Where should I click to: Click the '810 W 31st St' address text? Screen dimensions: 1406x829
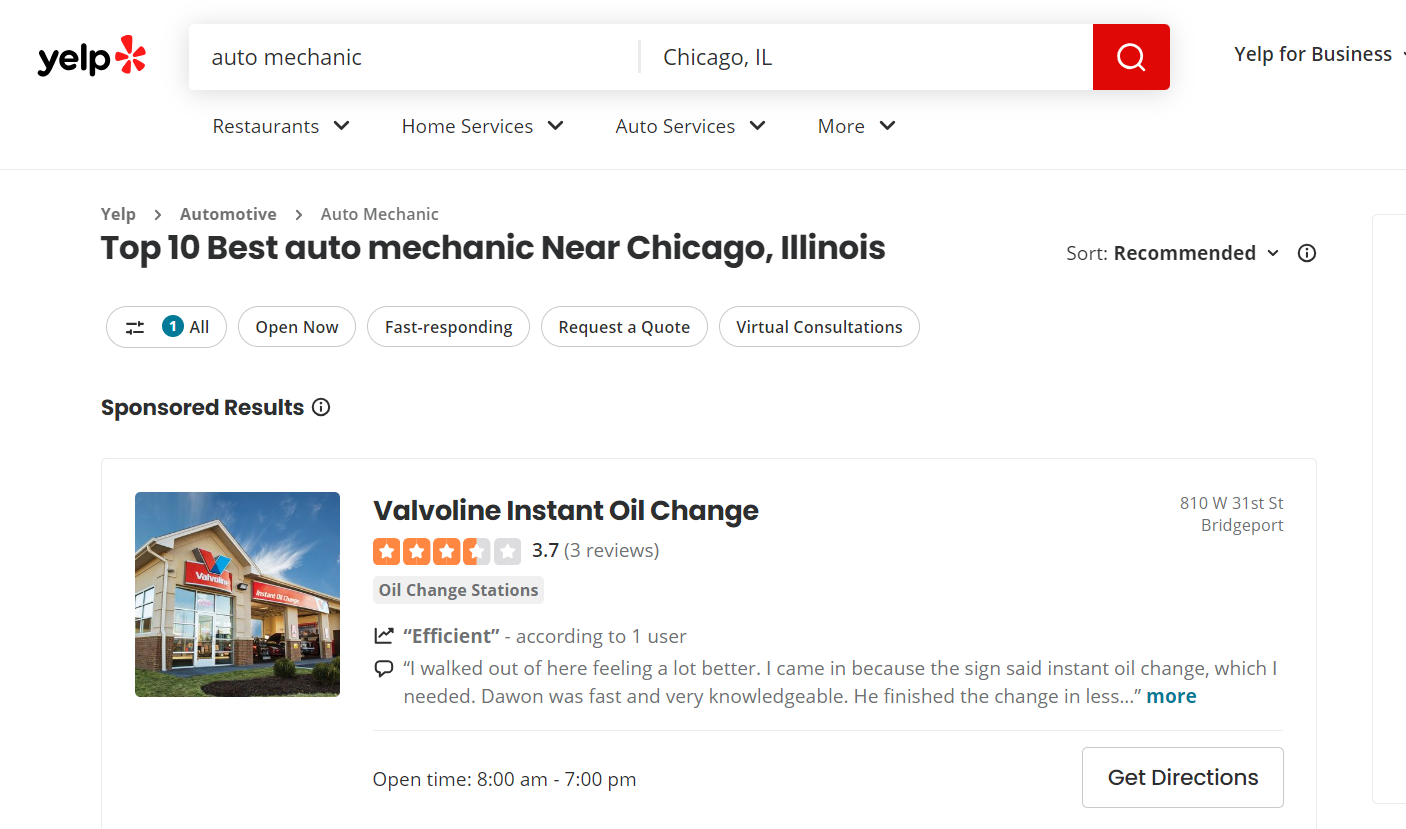[1232, 503]
